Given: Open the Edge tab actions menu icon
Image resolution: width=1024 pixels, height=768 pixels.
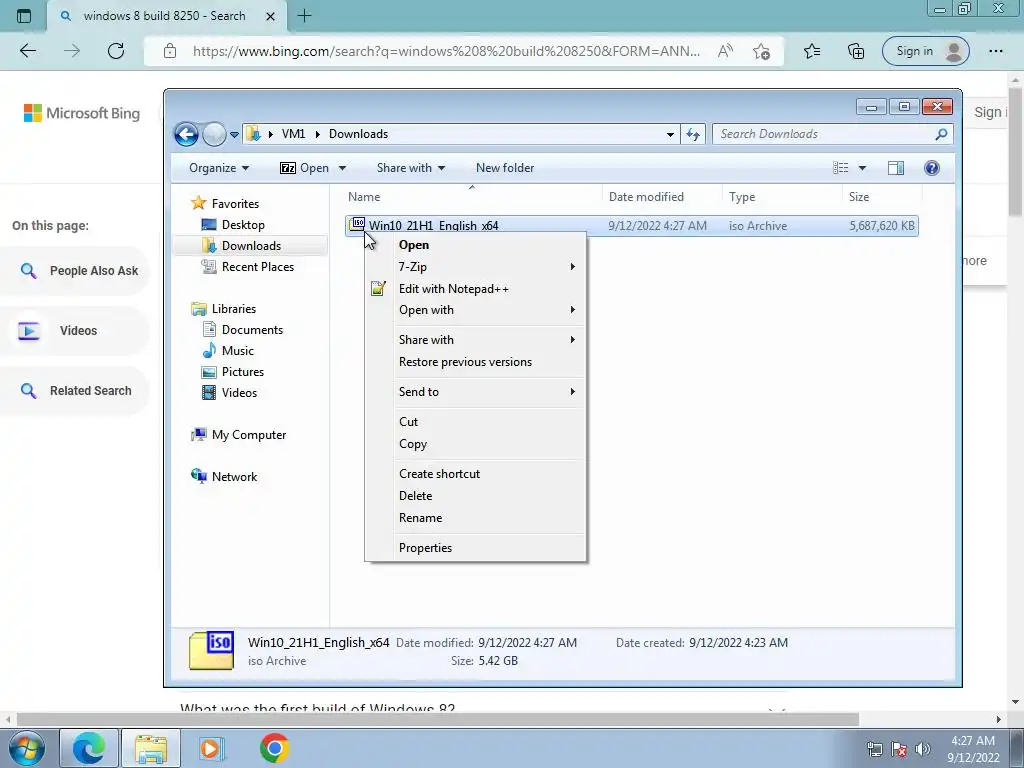Looking at the screenshot, I should pyautogui.click(x=24, y=16).
